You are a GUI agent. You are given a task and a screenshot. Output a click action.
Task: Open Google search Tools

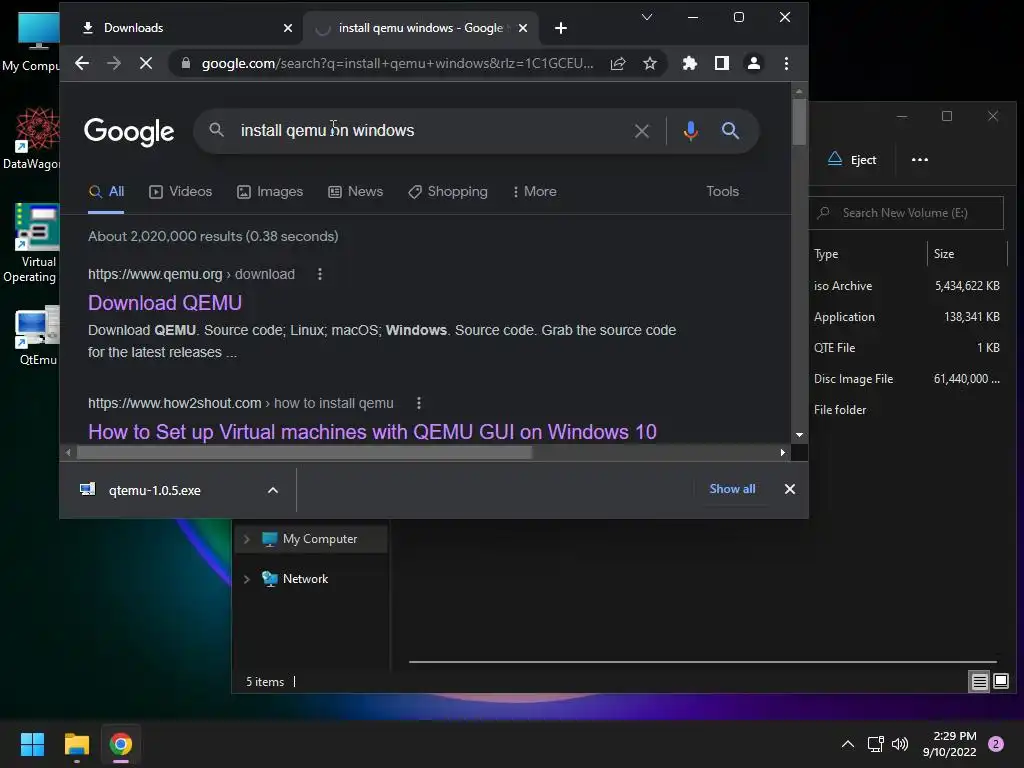(x=722, y=192)
